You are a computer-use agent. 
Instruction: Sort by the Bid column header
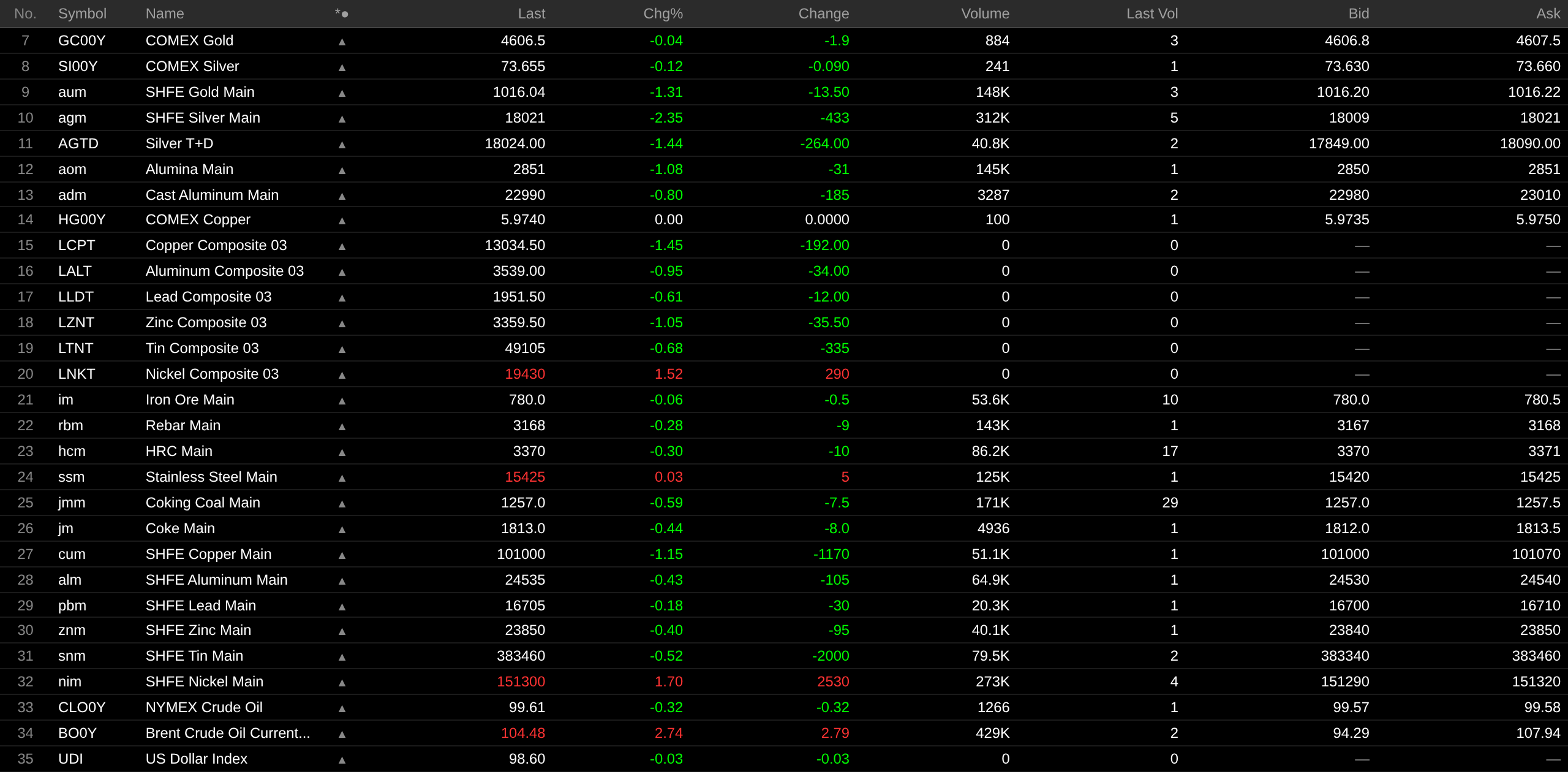(x=1358, y=13)
